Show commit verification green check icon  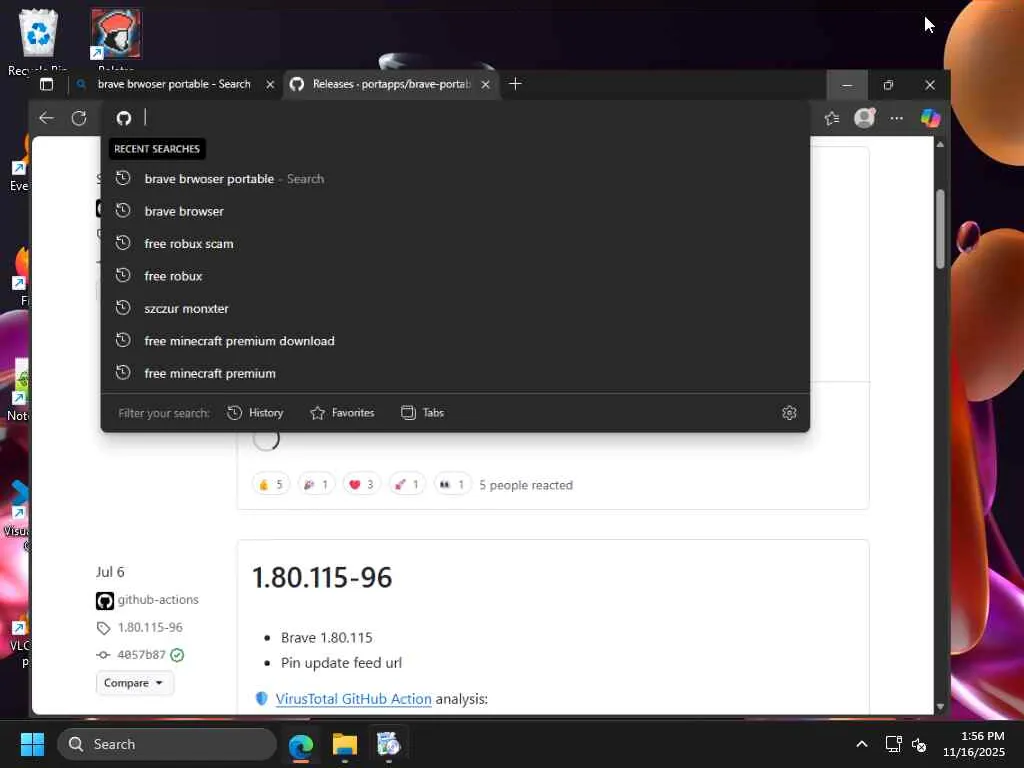(177, 655)
